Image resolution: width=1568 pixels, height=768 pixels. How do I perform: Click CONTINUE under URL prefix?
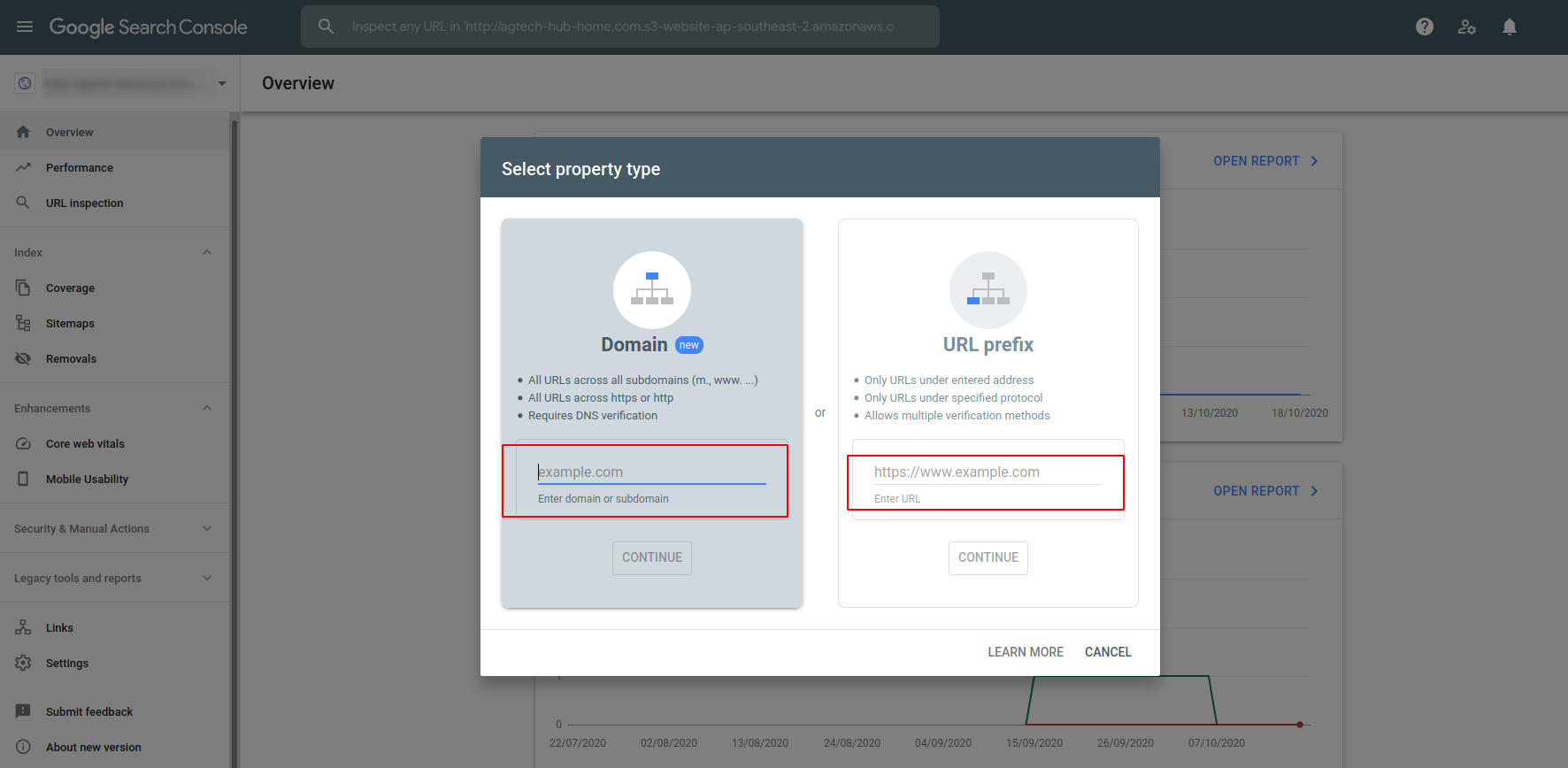(x=988, y=557)
